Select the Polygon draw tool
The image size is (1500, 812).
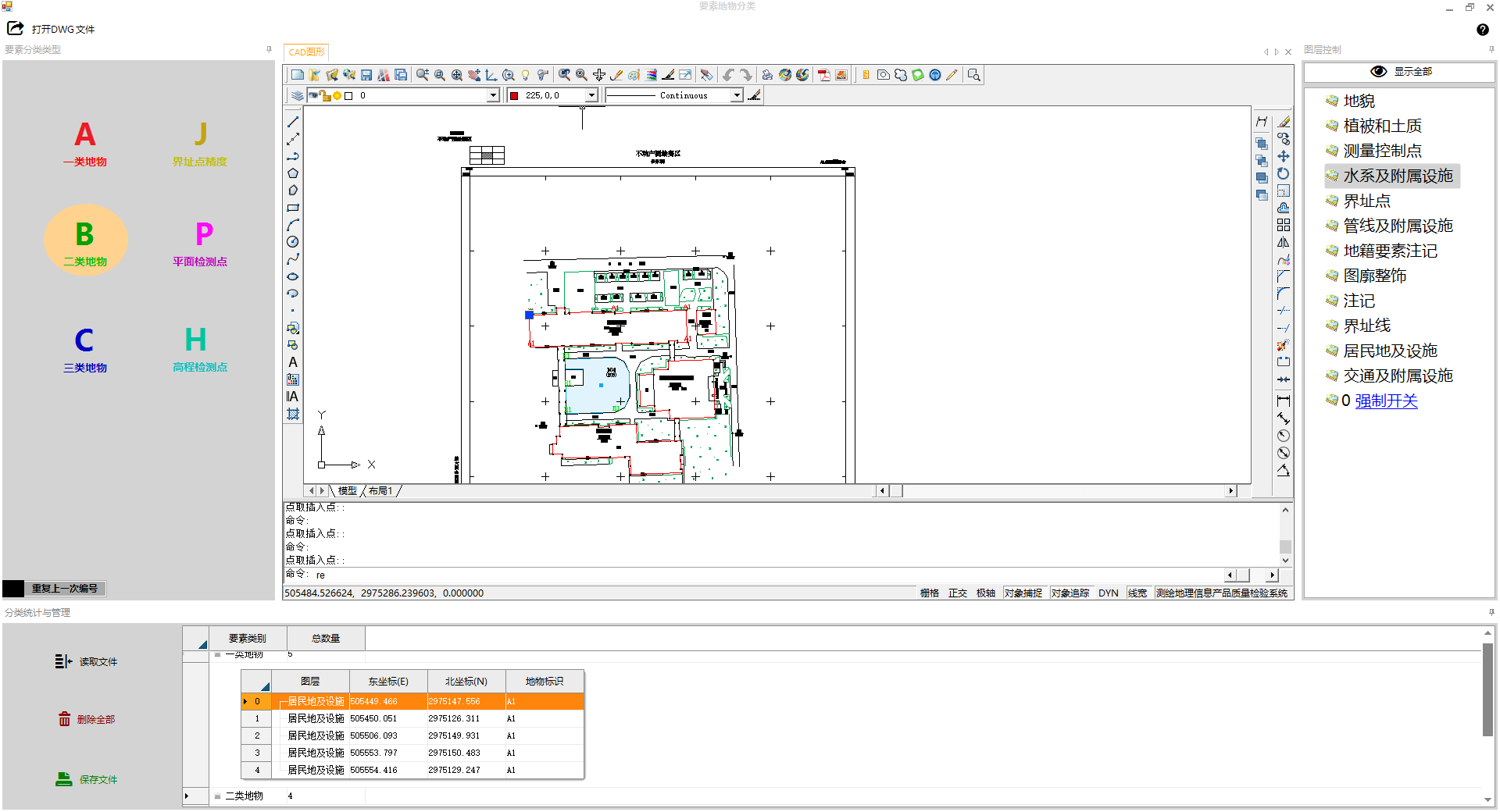point(293,173)
